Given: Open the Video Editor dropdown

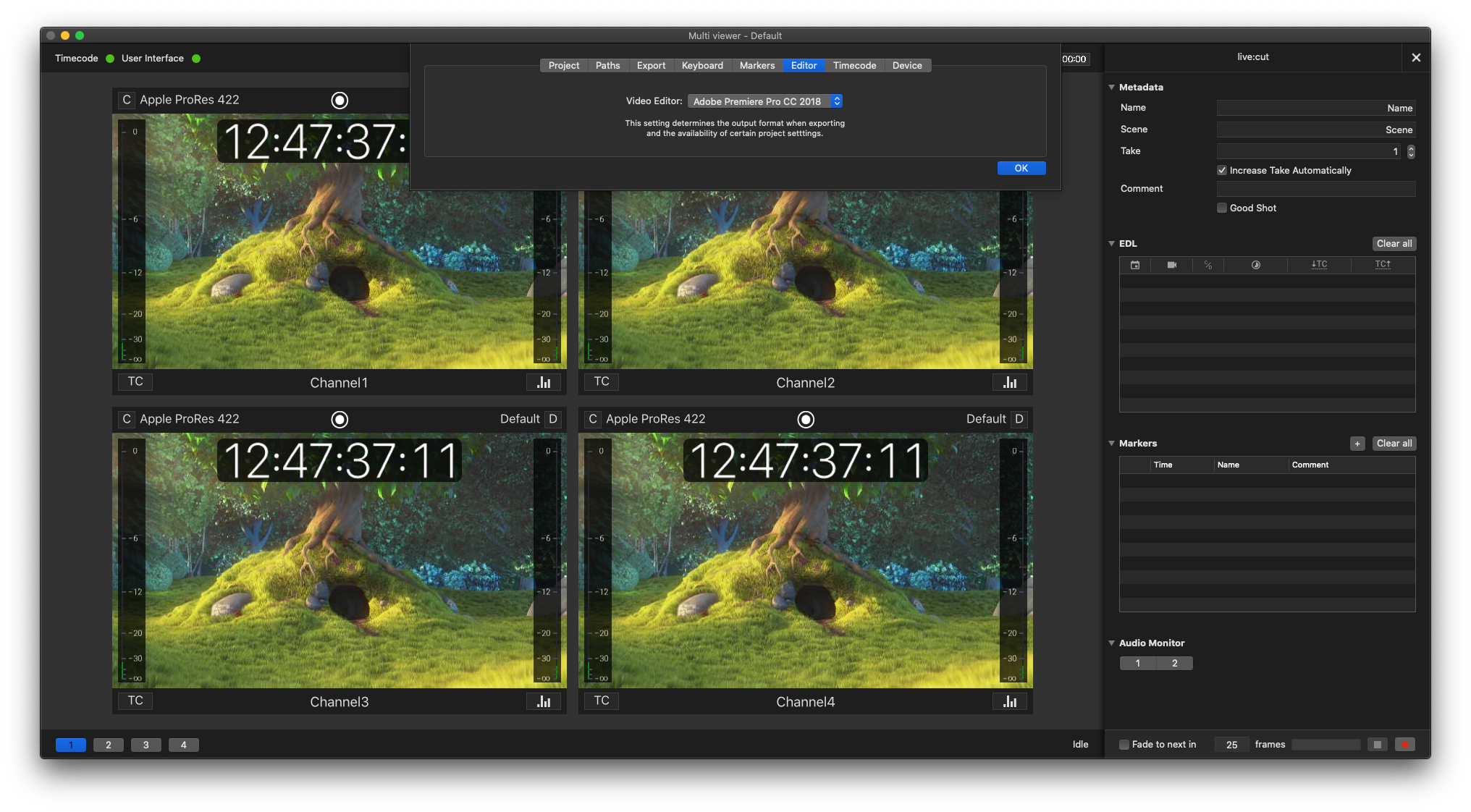Looking at the screenshot, I should click(x=765, y=101).
